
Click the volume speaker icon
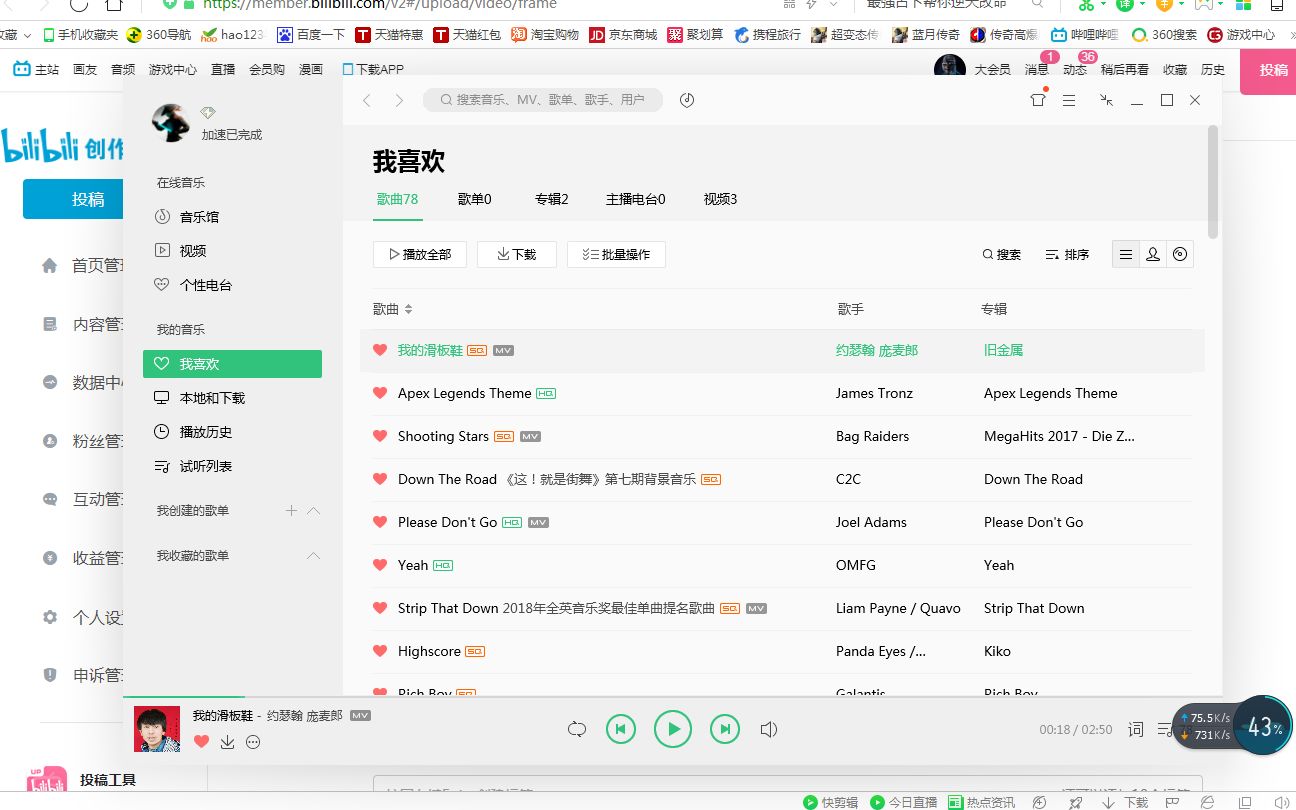tap(769, 730)
